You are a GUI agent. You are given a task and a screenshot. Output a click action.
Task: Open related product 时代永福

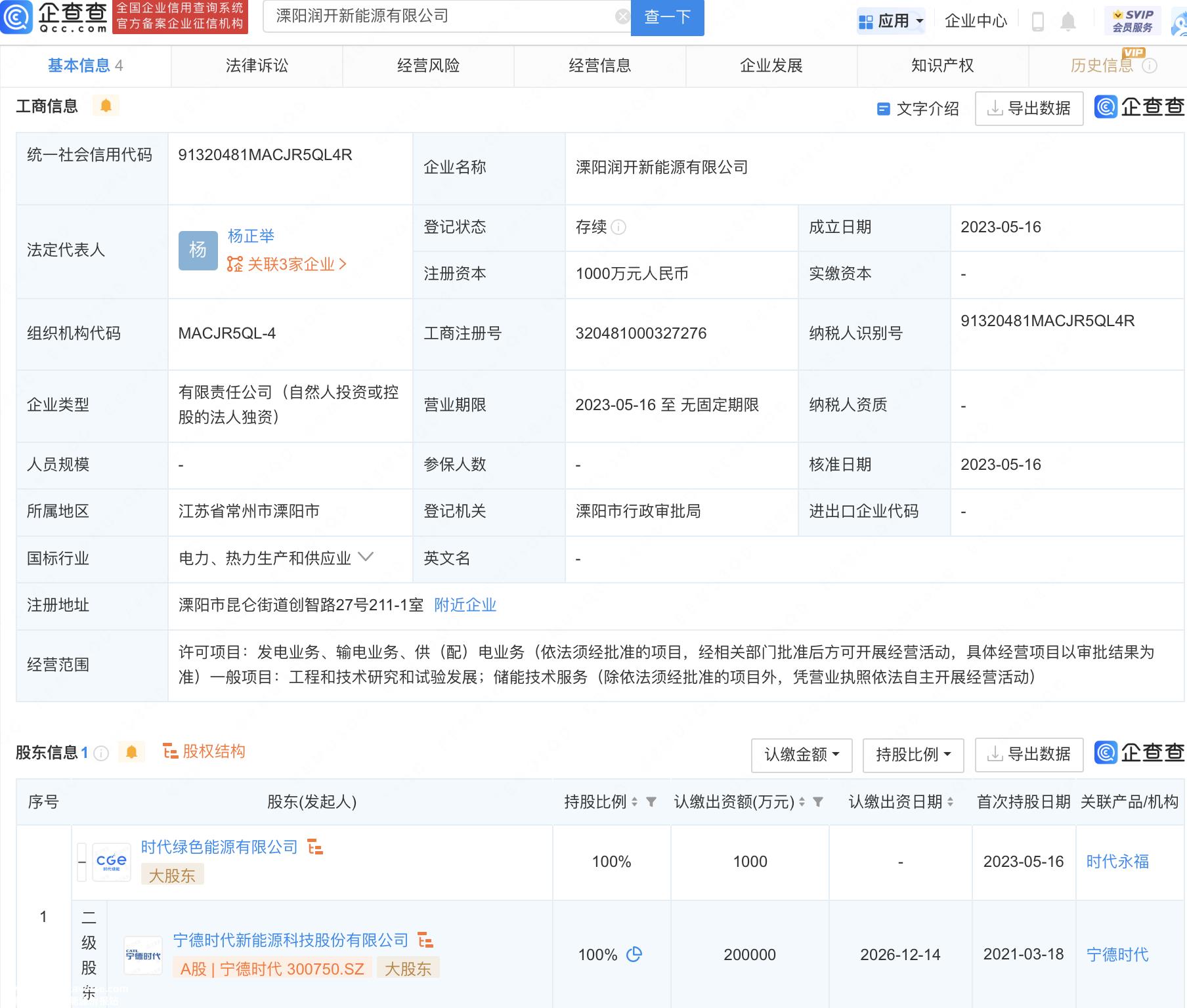[1117, 862]
